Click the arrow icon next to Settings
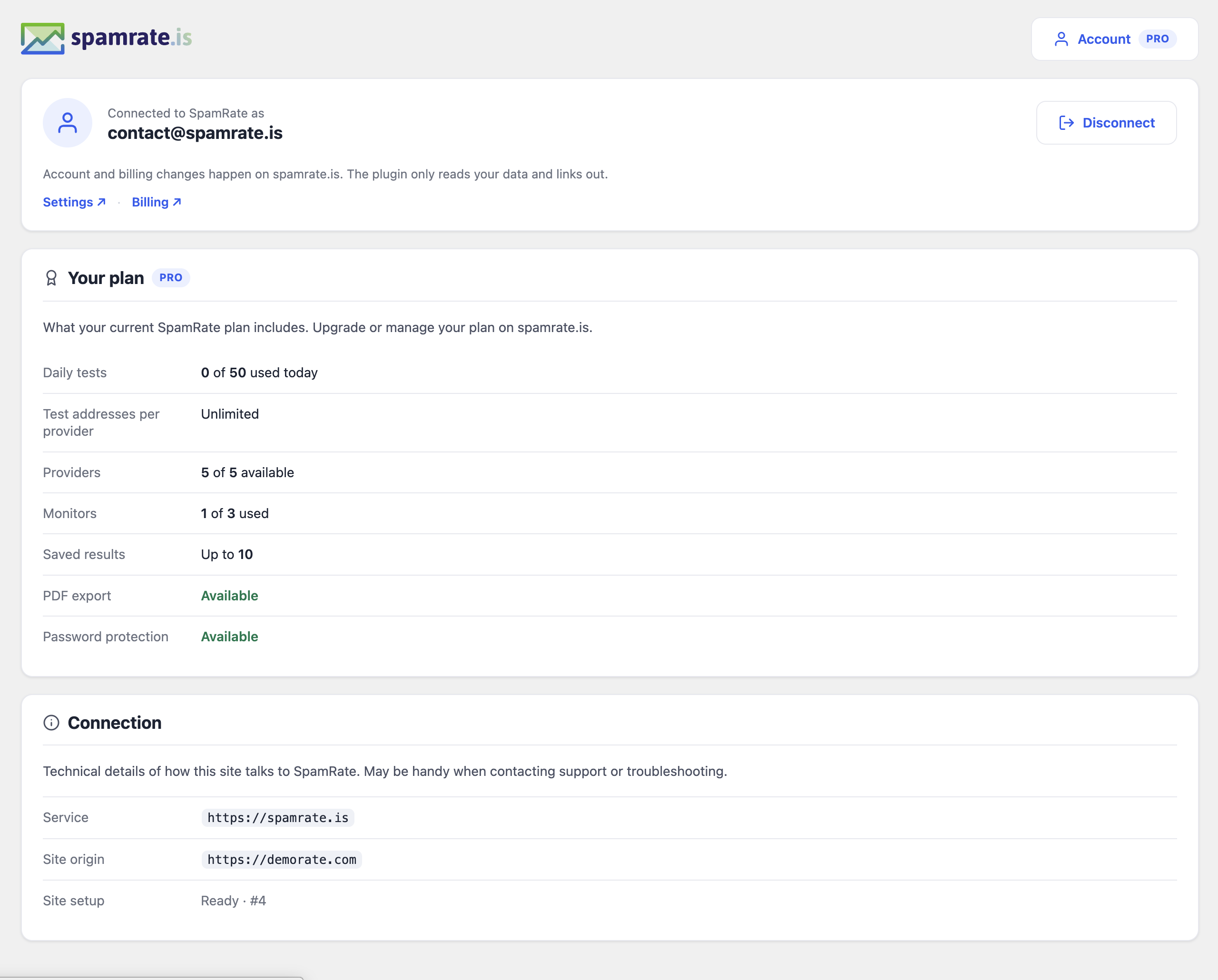 (102, 202)
